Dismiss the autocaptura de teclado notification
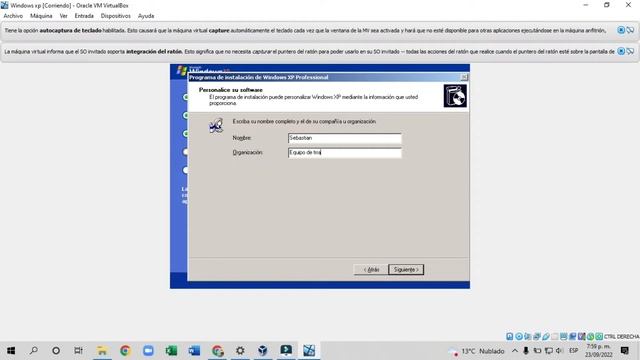Screen dimensions: 640x360 point(621,30)
